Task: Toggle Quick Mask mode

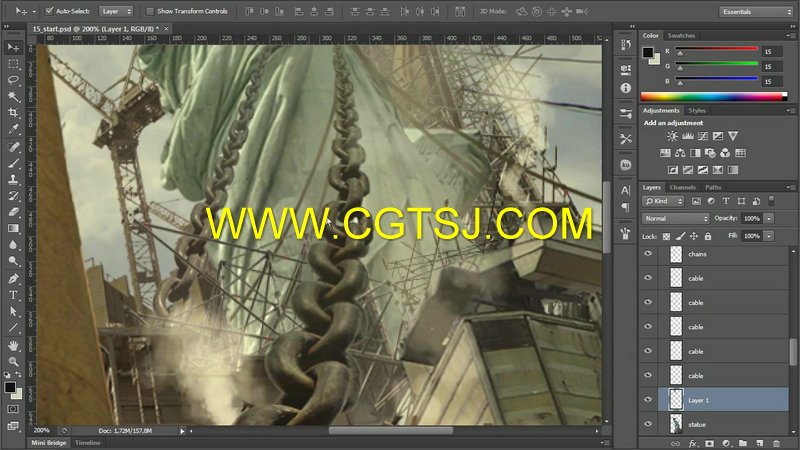Action: [x=13, y=409]
